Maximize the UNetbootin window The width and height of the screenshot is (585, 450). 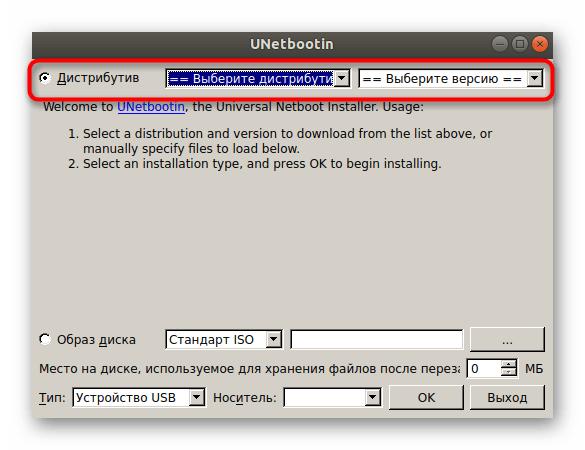pos(520,44)
